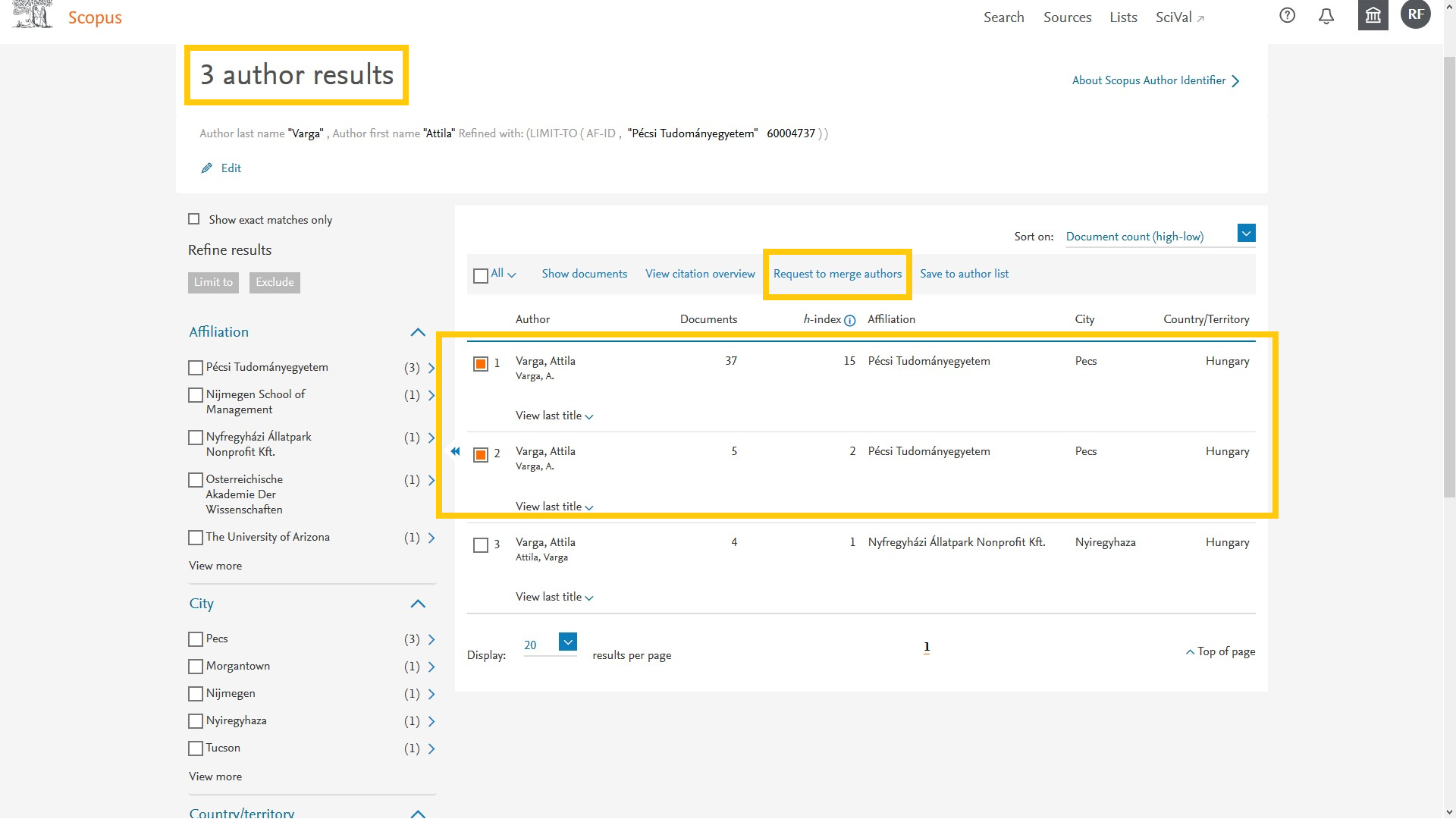1456x819 pixels.
Task: Click the Limit to button
Action: [213, 282]
